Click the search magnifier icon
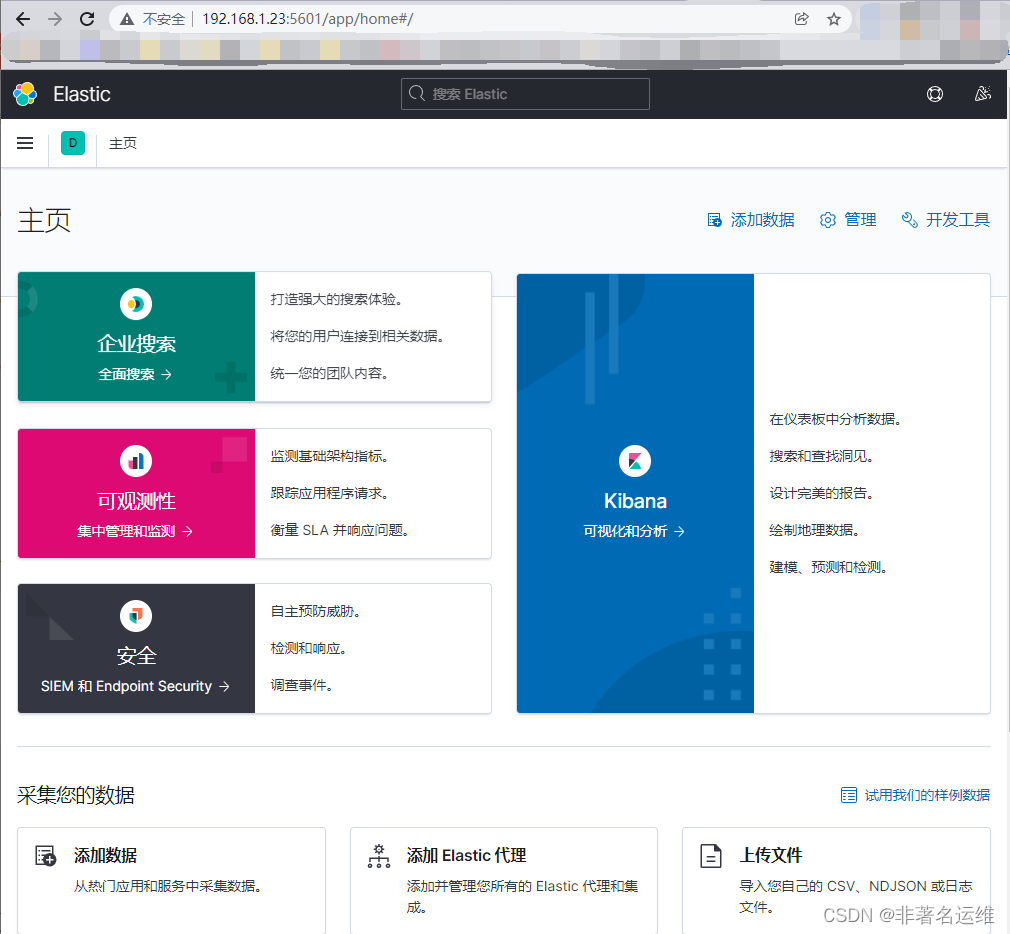This screenshot has height=934, width=1010. [x=417, y=94]
